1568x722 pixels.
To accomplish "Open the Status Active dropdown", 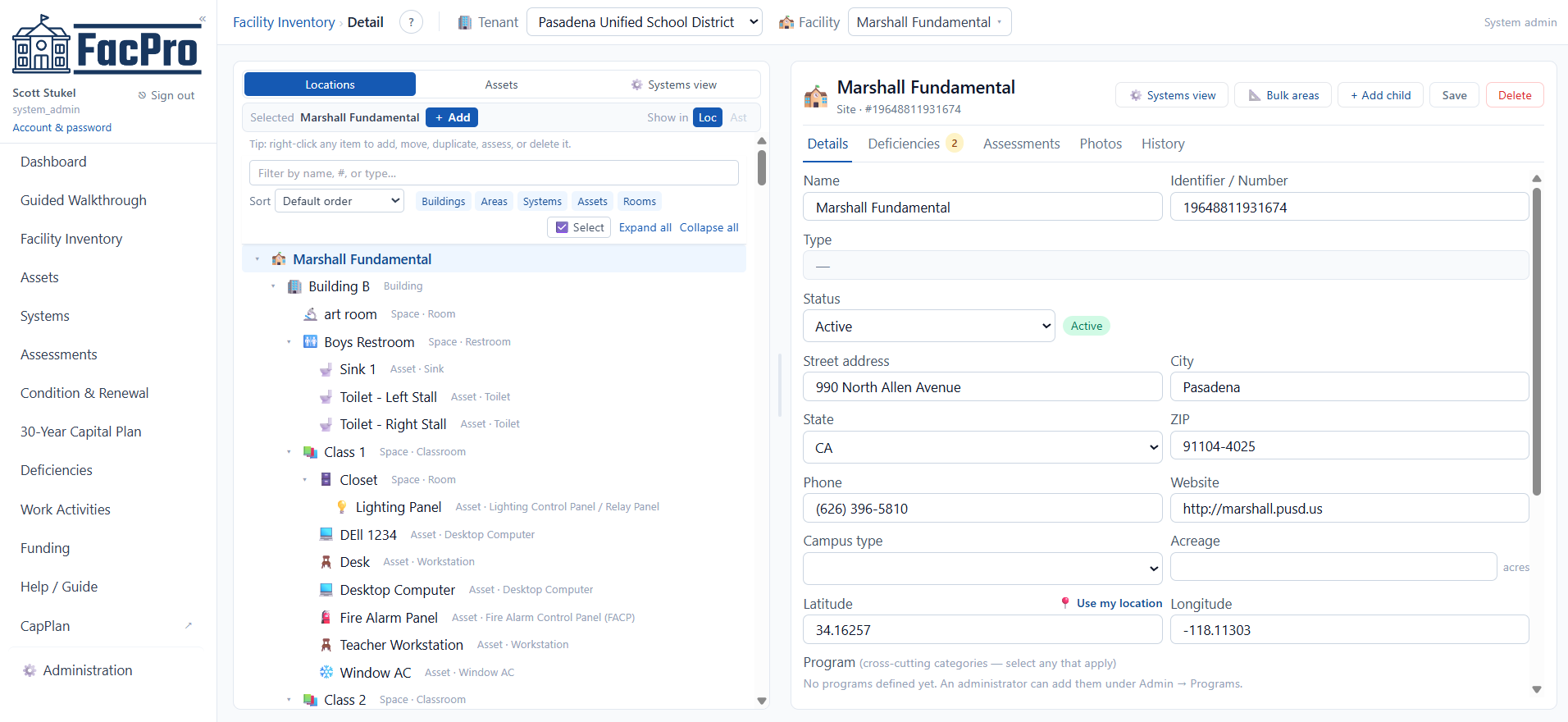I will pos(928,326).
